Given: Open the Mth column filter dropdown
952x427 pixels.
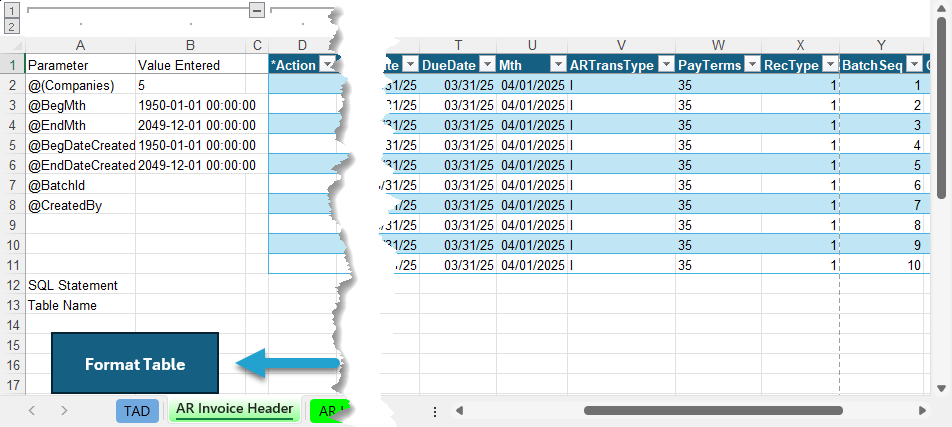Looking at the screenshot, I should point(559,65).
